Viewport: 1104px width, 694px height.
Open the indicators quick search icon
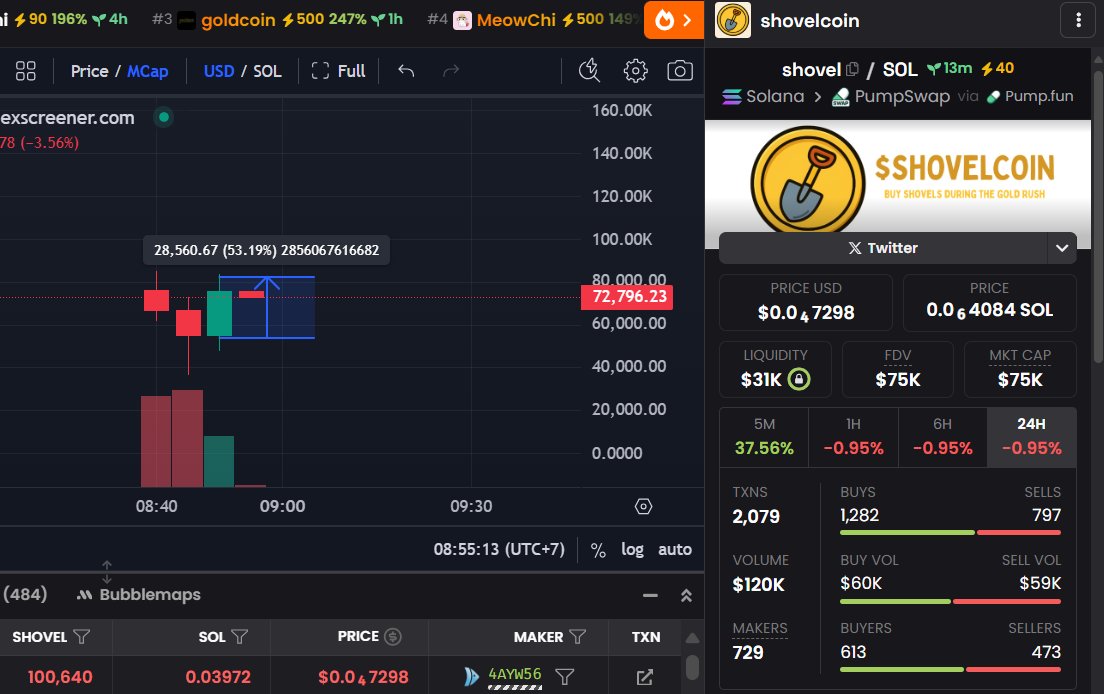(x=589, y=70)
